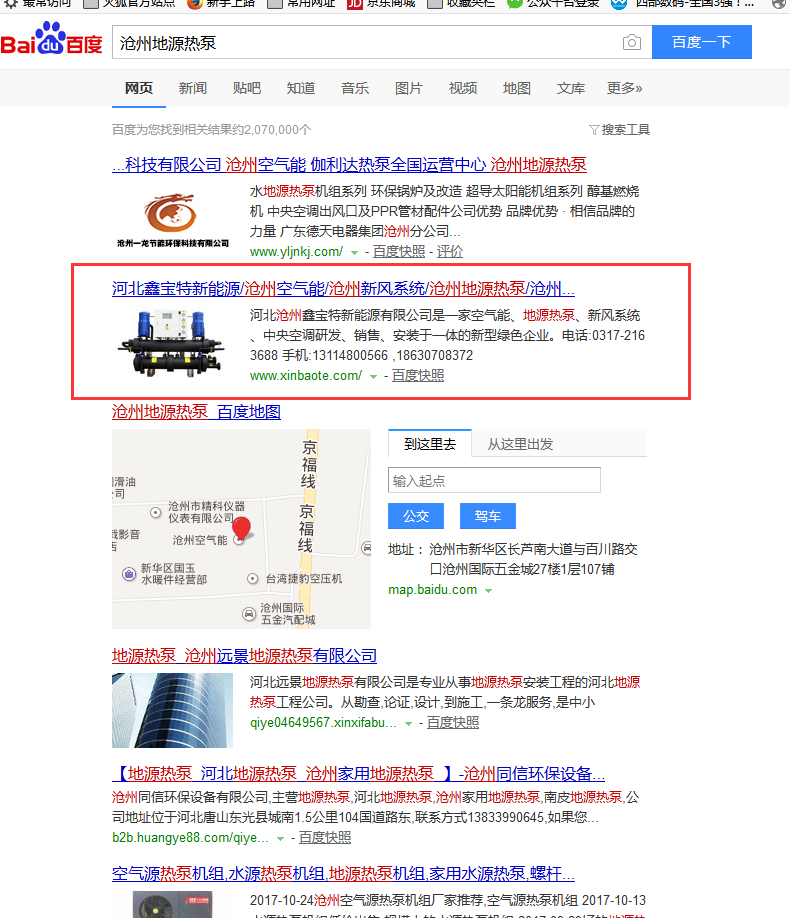
Task: Click the map.baidu.com URL
Action: (x=433, y=590)
